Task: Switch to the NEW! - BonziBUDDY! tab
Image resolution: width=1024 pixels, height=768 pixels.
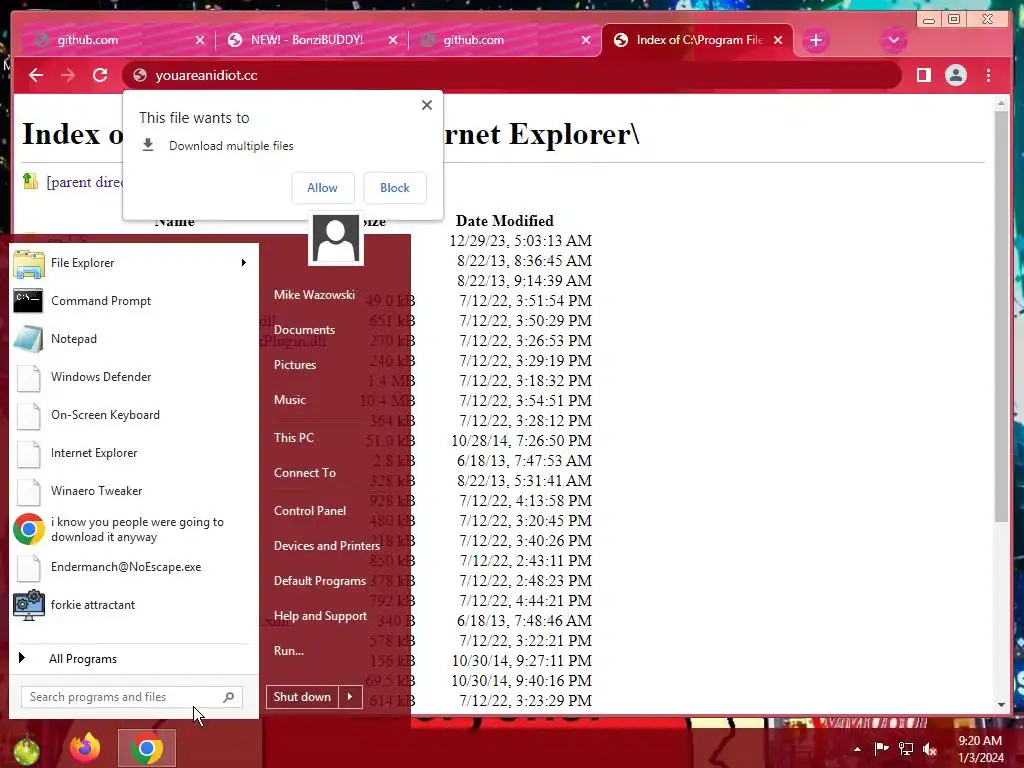Action: 307,40
